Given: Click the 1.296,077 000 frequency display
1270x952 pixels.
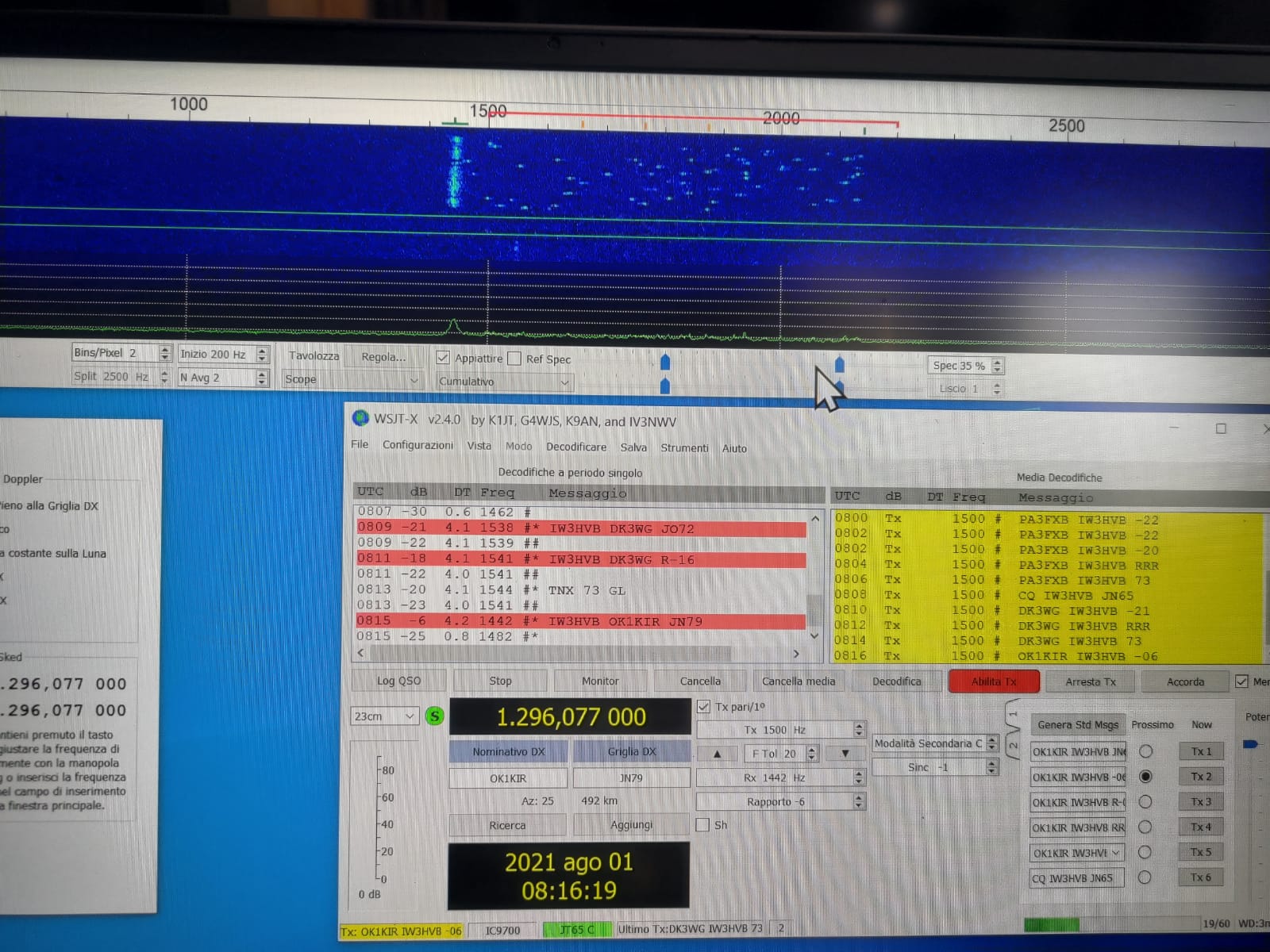Looking at the screenshot, I should pyautogui.click(x=571, y=717).
